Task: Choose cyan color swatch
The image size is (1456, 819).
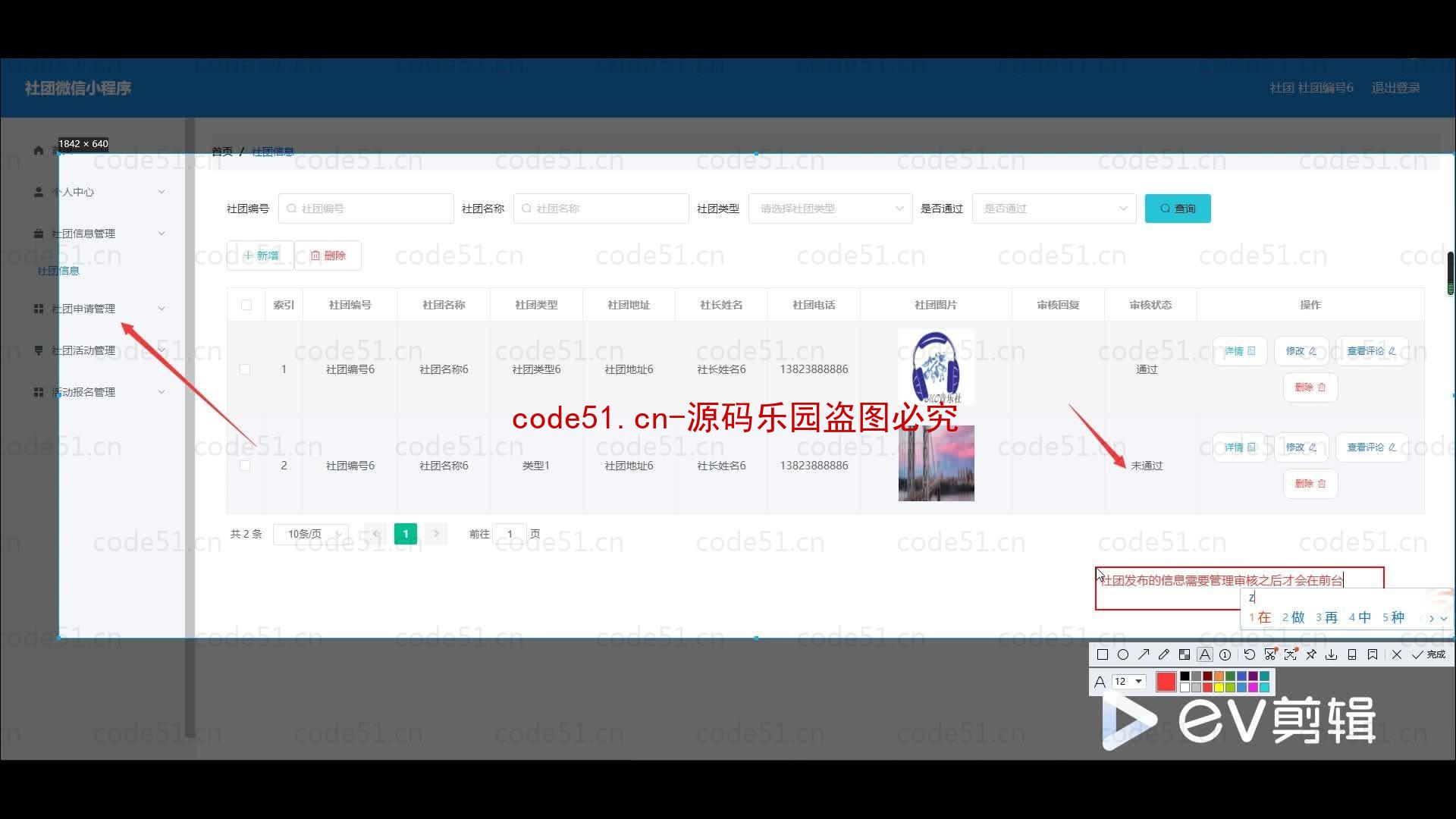Action: click(x=1265, y=687)
